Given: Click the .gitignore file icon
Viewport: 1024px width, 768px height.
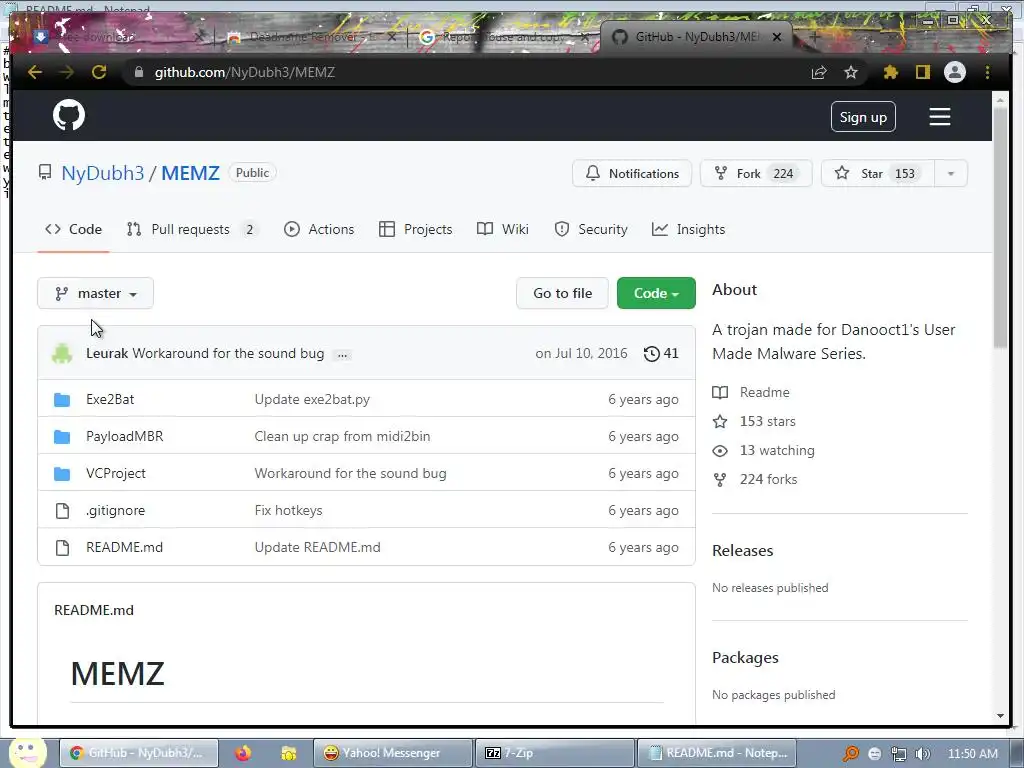Looking at the screenshot, I should 62,511.
